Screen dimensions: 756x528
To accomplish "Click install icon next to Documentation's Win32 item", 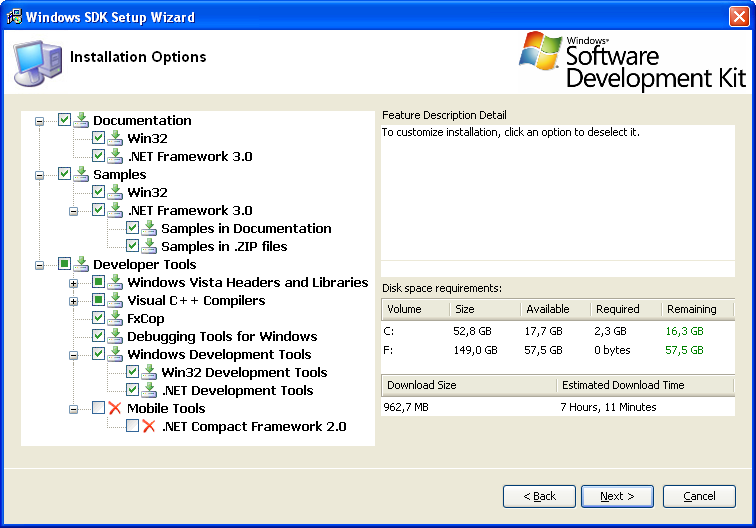I will tap(115, 138).
